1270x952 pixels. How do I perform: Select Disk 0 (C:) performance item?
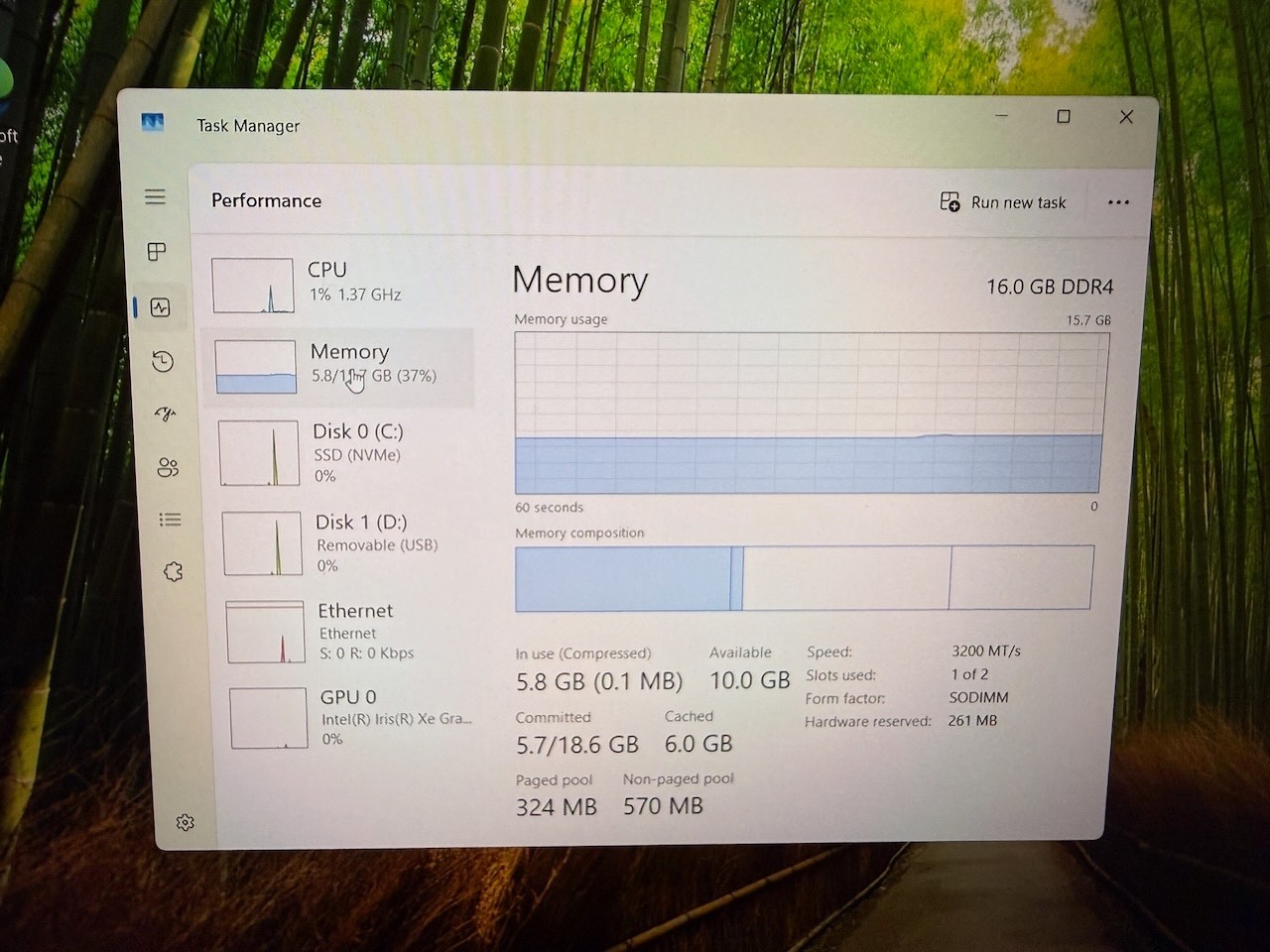[x=343, y=453]
